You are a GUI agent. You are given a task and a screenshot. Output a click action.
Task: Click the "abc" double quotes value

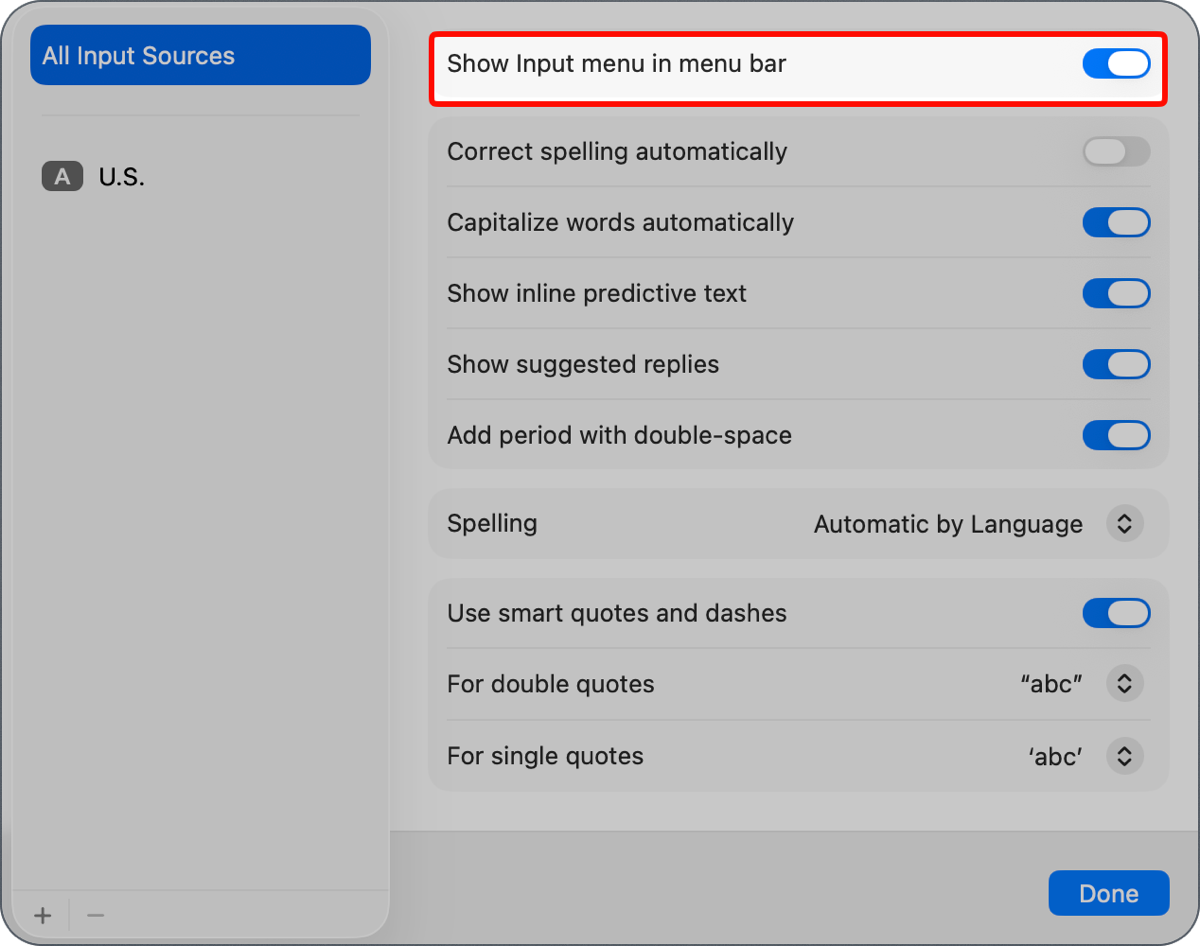1050,684
